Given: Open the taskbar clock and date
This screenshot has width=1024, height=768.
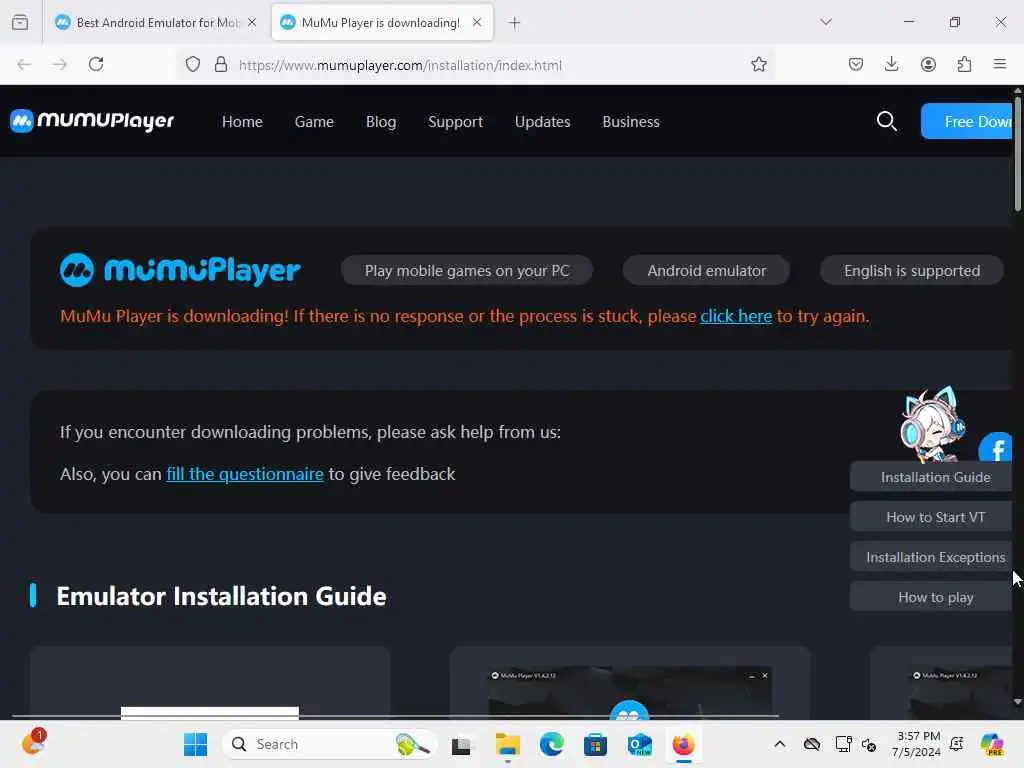Looking at the screenshot, I should [916, 744].
